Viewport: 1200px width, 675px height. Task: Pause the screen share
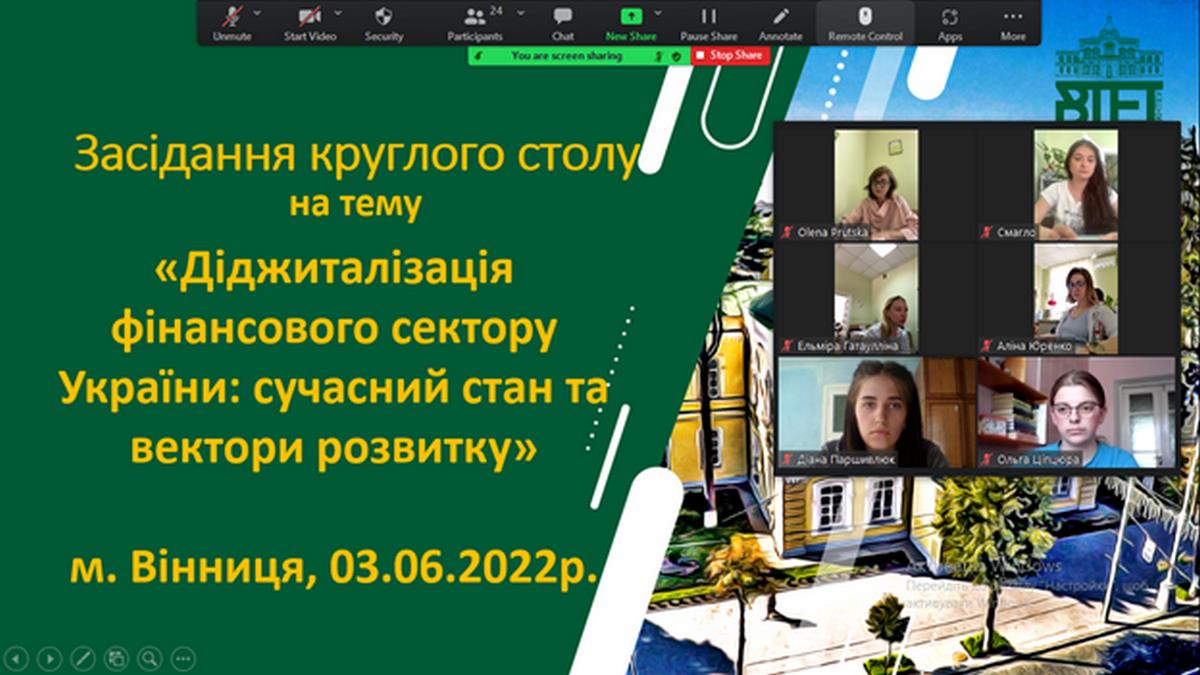coord(708,22)
